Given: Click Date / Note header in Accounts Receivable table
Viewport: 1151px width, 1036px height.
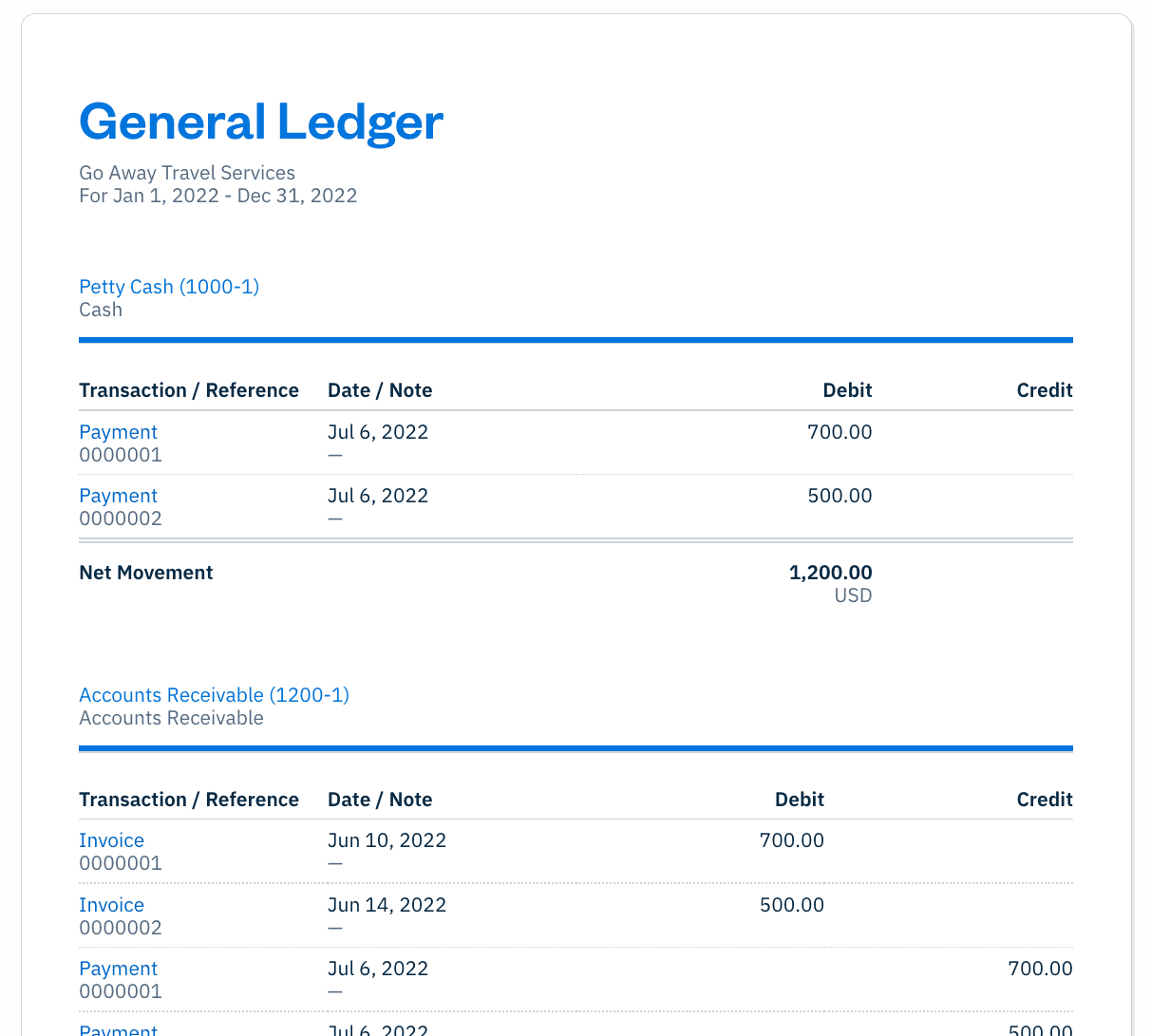Looking at the screenshot, I should coord(380,800).
